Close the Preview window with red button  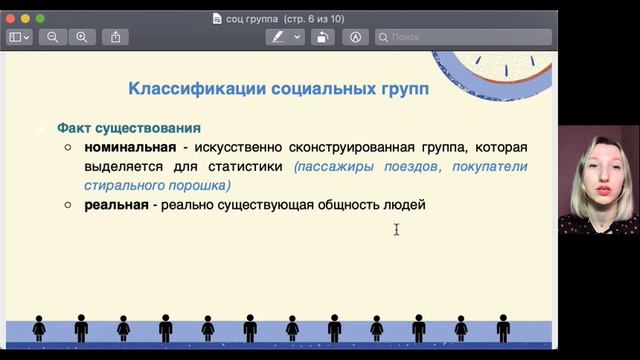click(11, 18)
